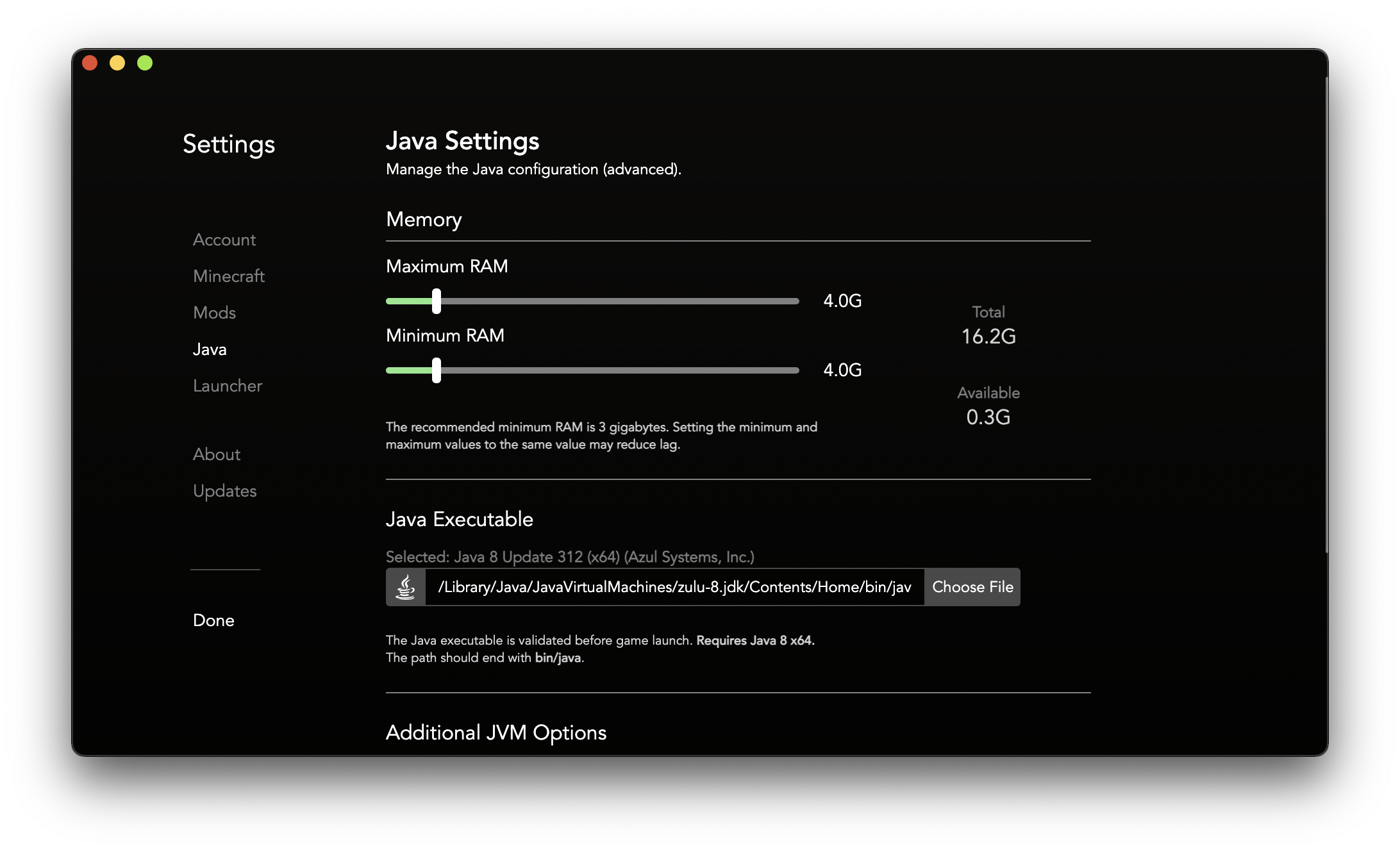Click the Java executable path field
Viewport: 1400px width, 851px height.
point(674,587)
